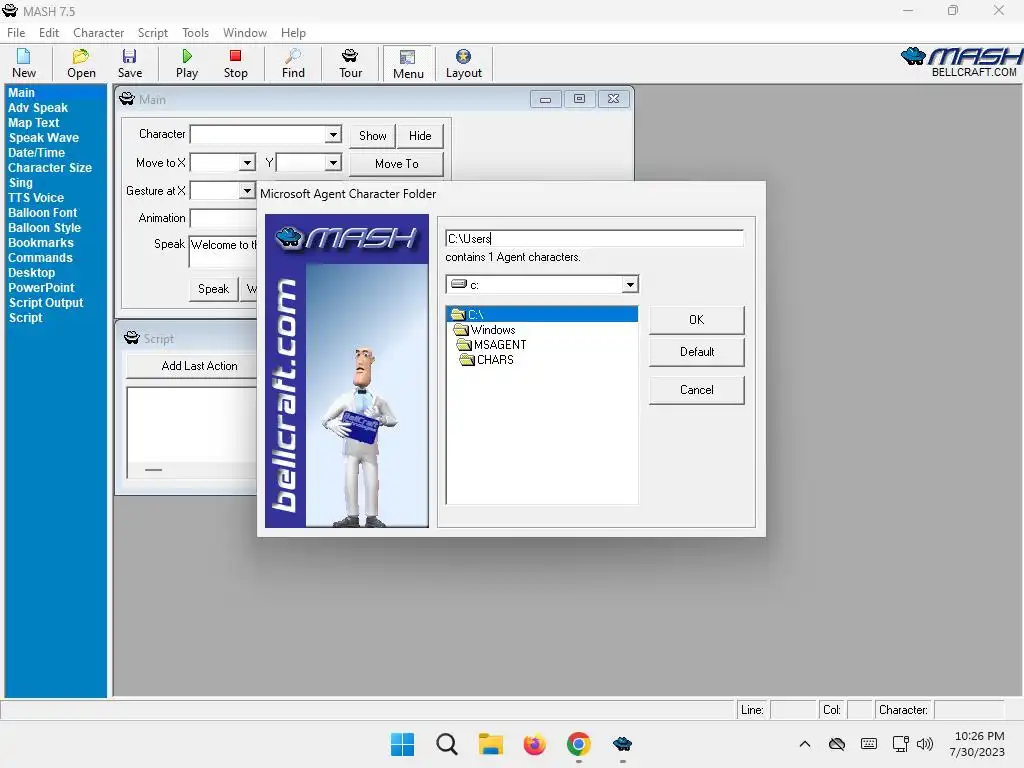Select Speak Wave in the sidebar
1024x768 pixels.
(x=44, y=138)
